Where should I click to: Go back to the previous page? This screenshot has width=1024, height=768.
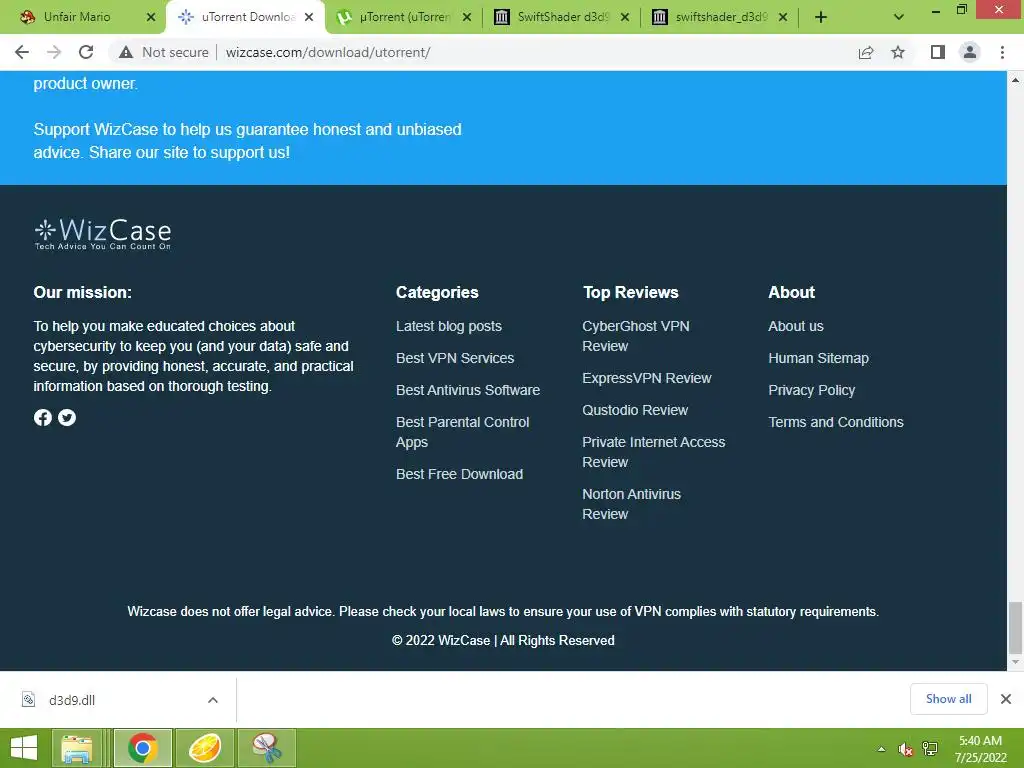click(22, 52)
